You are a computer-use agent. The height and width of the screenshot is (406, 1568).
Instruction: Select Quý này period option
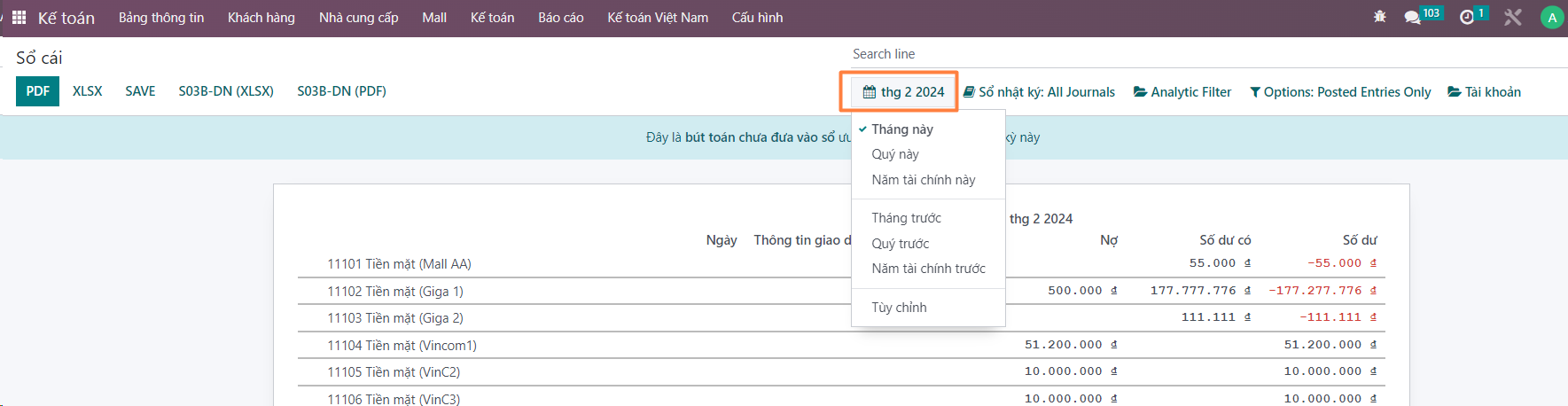928,154
